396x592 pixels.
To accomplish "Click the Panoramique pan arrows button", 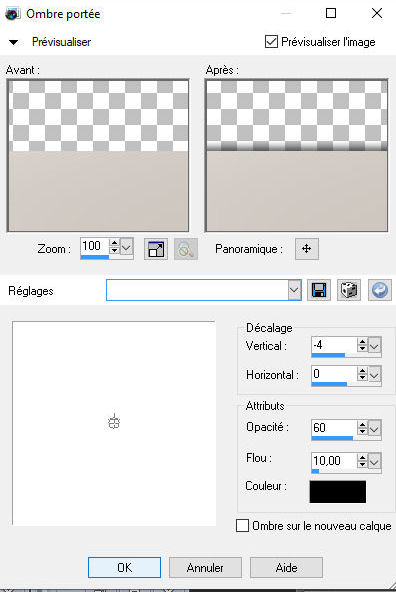I will pyautogui.click(x=307, y=249).
